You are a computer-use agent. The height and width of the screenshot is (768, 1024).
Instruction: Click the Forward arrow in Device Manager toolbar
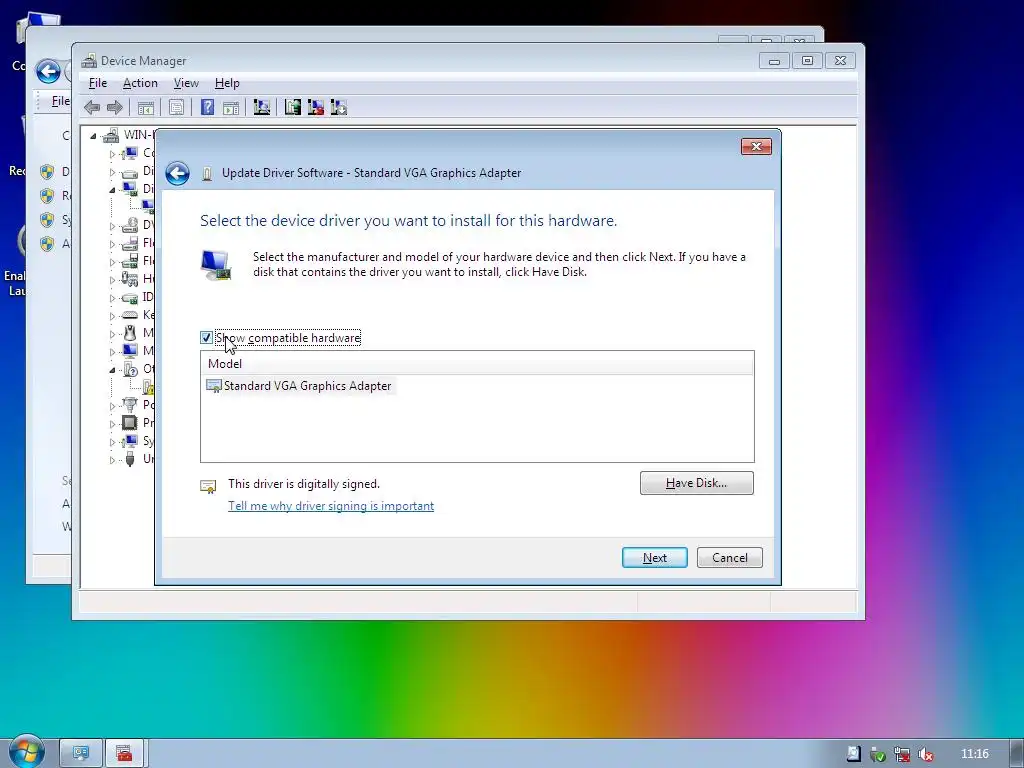click(x=115, y=107)
